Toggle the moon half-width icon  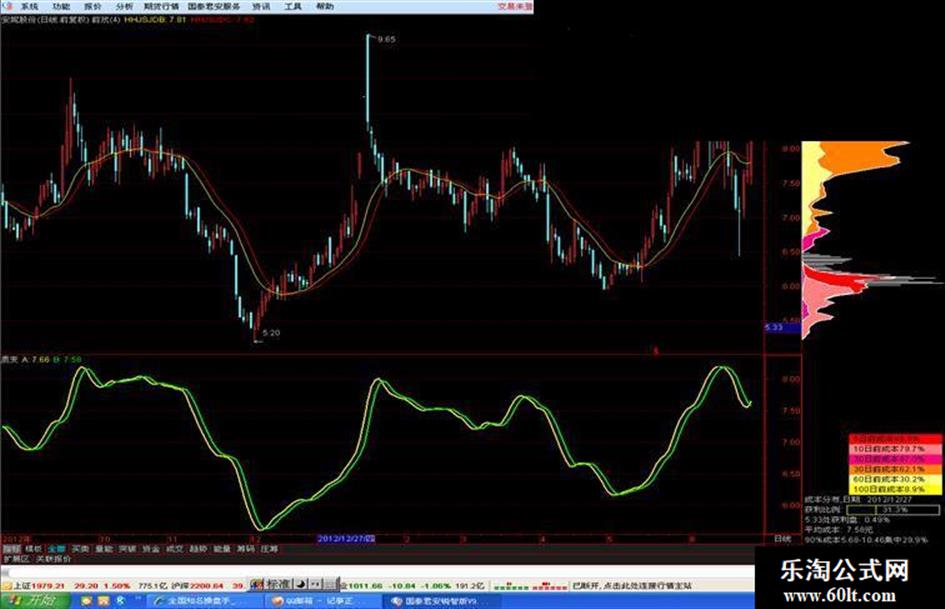click(x=301, y=584)
